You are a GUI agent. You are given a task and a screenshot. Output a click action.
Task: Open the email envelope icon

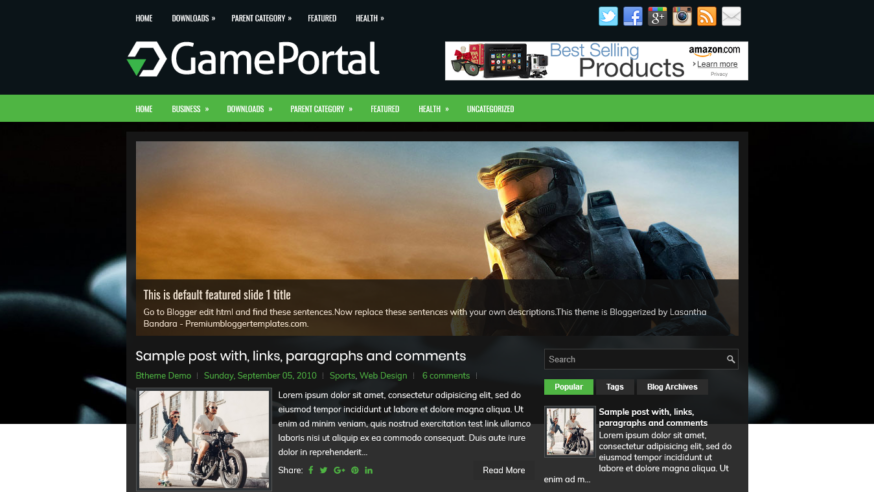[731, 17]
